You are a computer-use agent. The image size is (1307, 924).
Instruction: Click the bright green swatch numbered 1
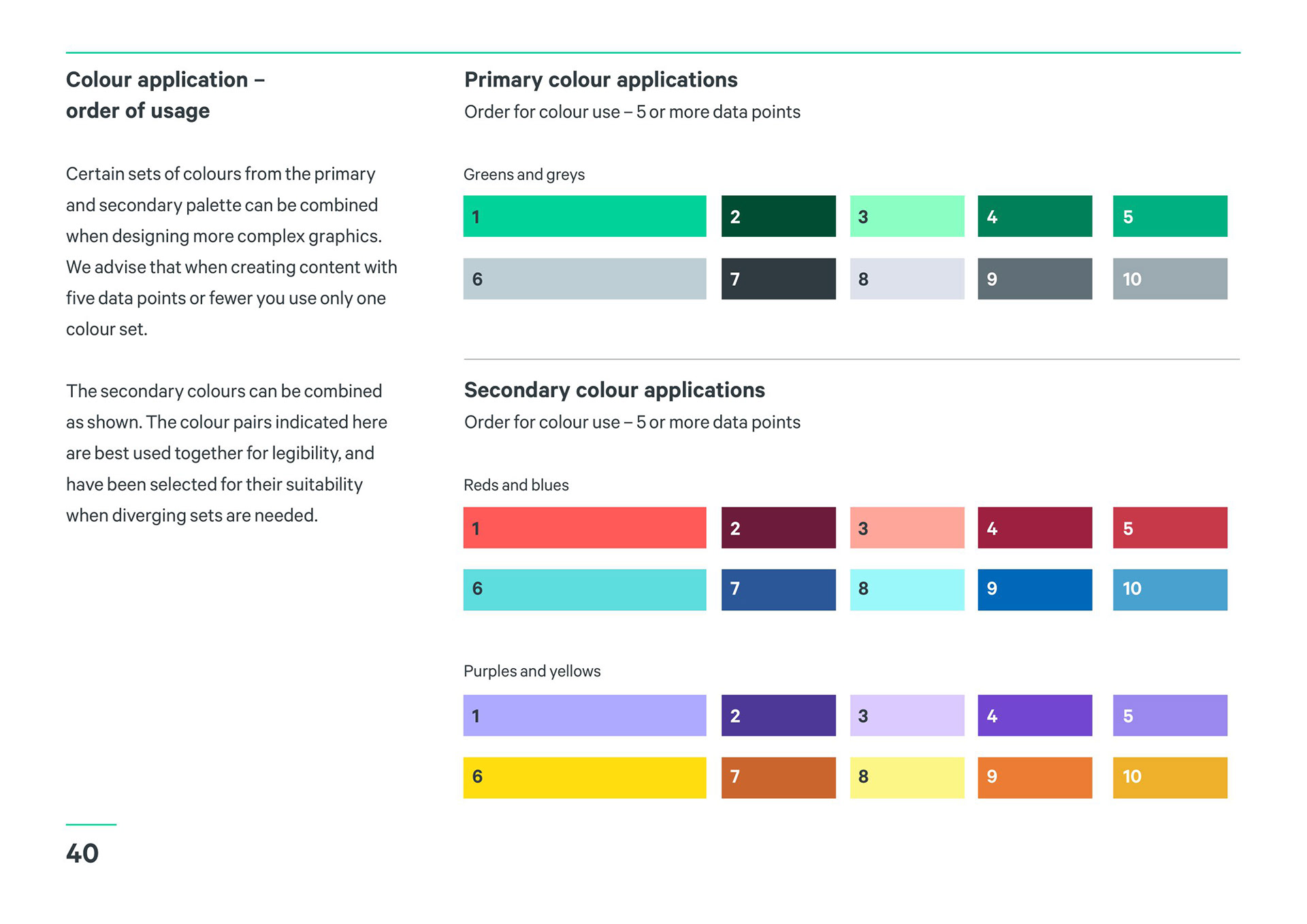coord(584,216)
